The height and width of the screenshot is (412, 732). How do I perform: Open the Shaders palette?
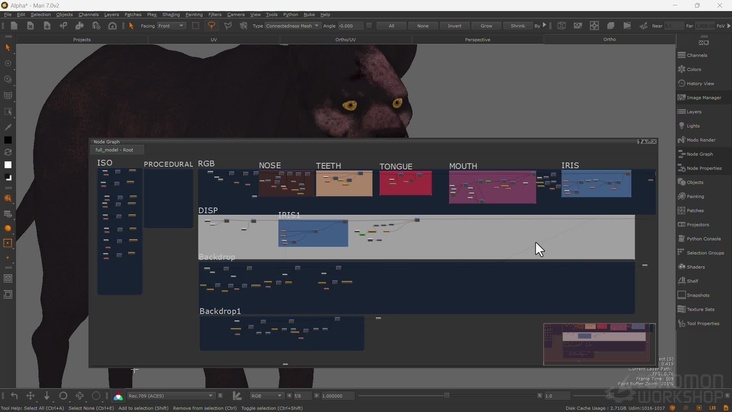click(696, 267)
